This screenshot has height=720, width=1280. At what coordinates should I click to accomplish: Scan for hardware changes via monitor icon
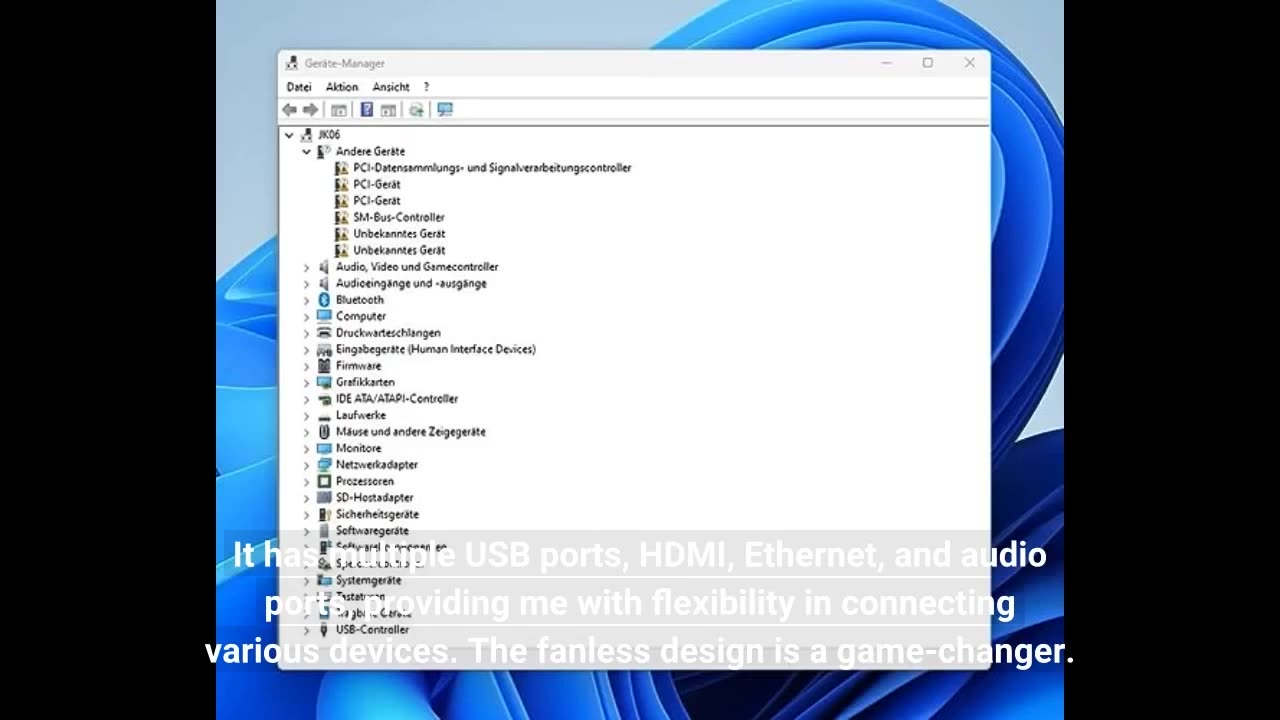point(445,110)
